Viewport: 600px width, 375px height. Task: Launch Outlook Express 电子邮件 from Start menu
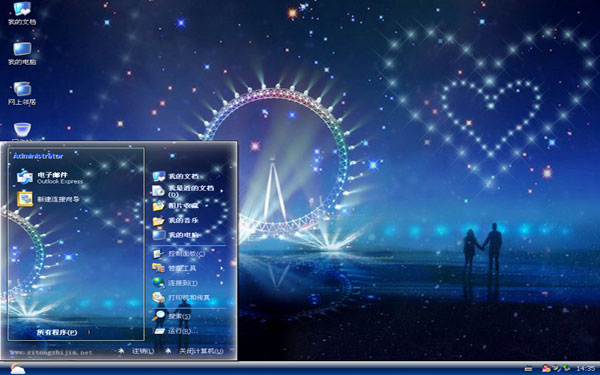click(x=50, y=178)
